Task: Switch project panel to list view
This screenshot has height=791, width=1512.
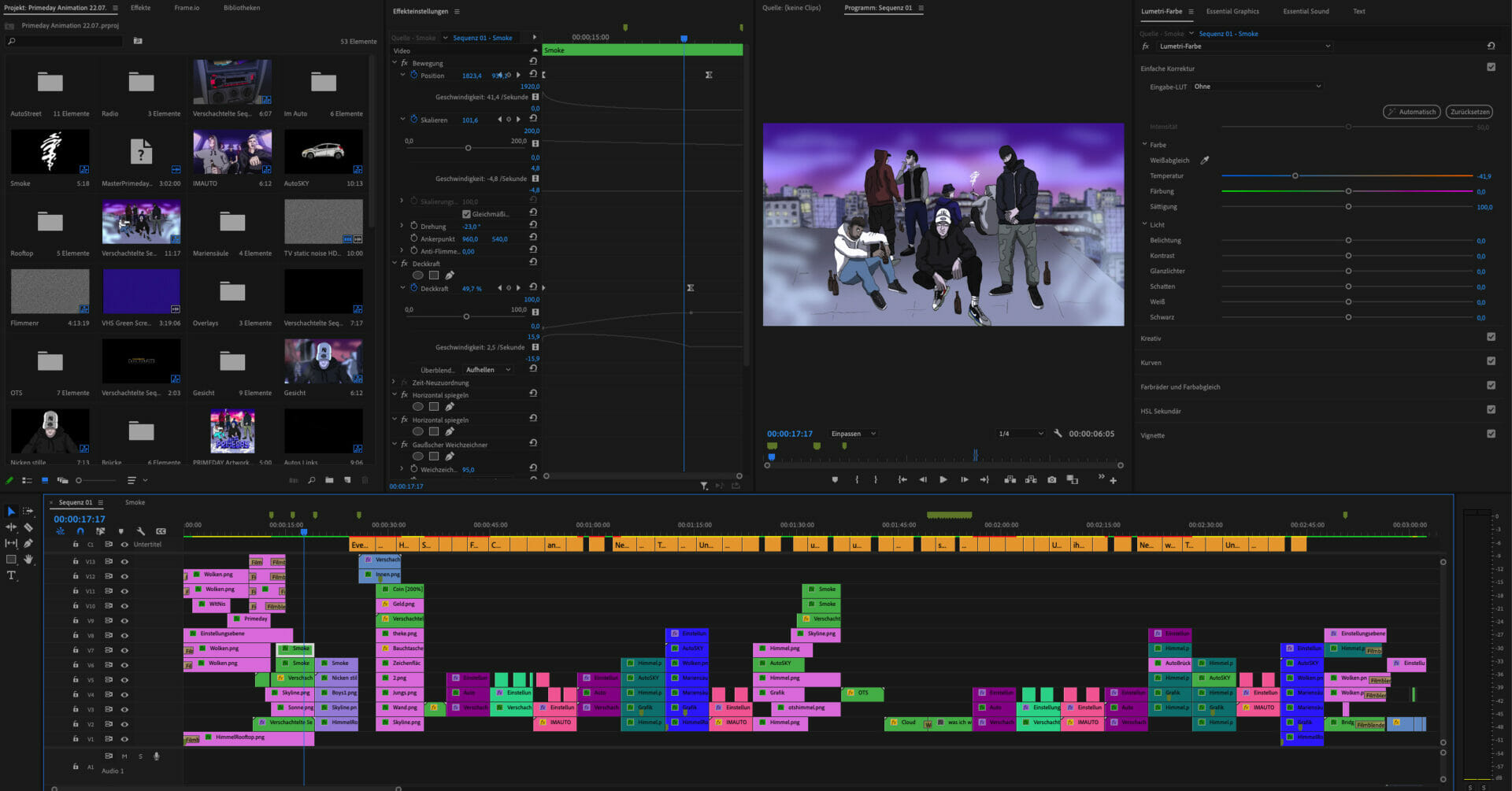Action: (x=27, y=480)
